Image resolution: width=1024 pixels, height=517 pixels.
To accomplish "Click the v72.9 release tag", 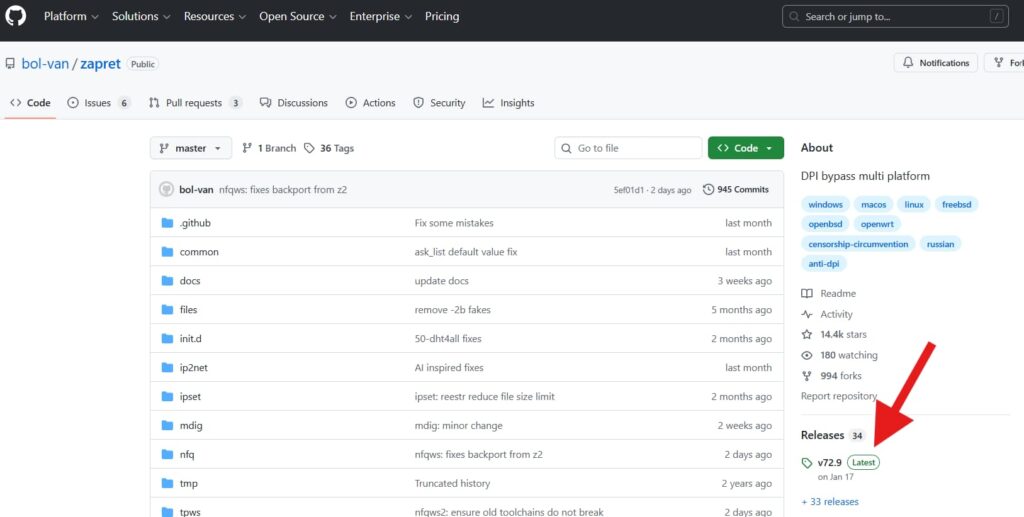I will pos(829,463).
